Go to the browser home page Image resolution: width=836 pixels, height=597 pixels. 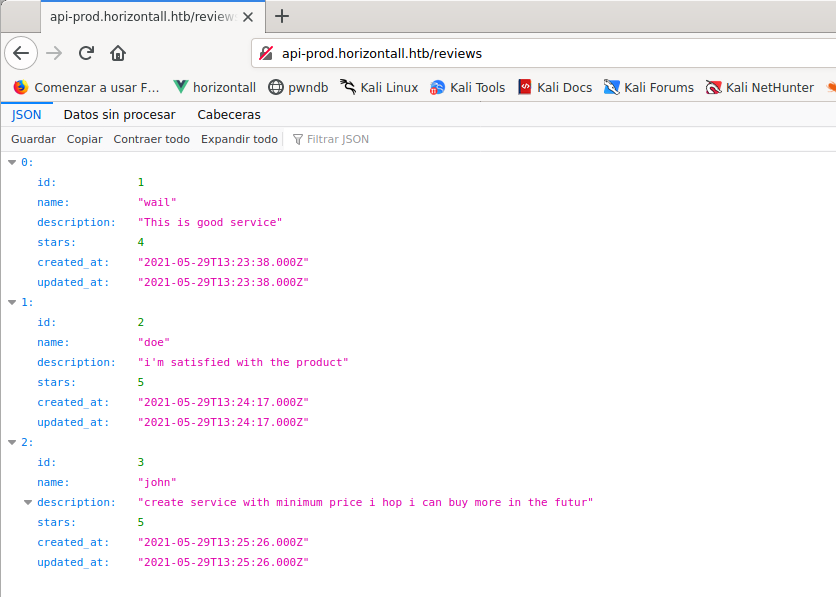coord(118,53)
